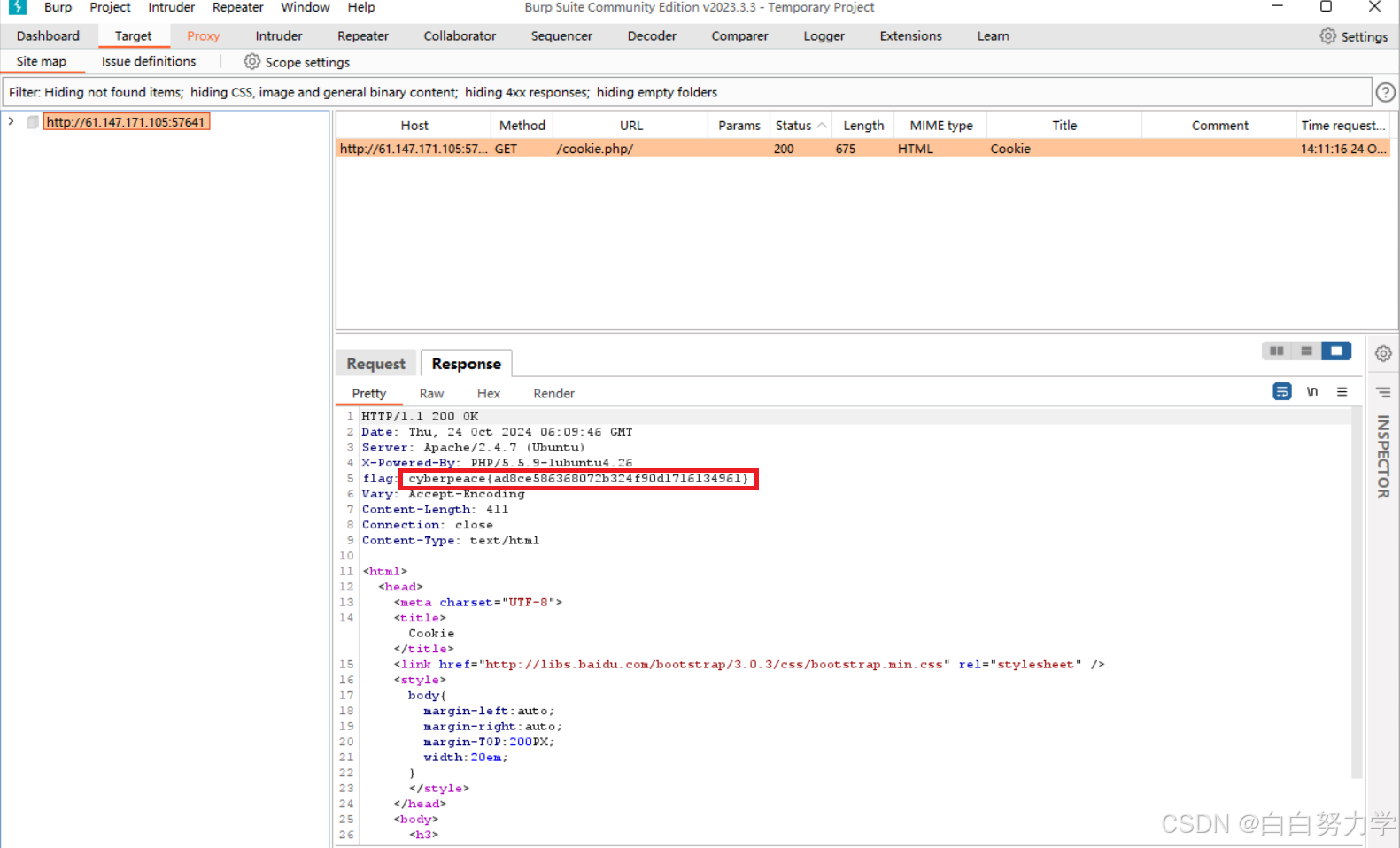The width and height of the screenshot is (1400, 848).
Task: Select the Issue definitions sub-tab
Action: 149,62
